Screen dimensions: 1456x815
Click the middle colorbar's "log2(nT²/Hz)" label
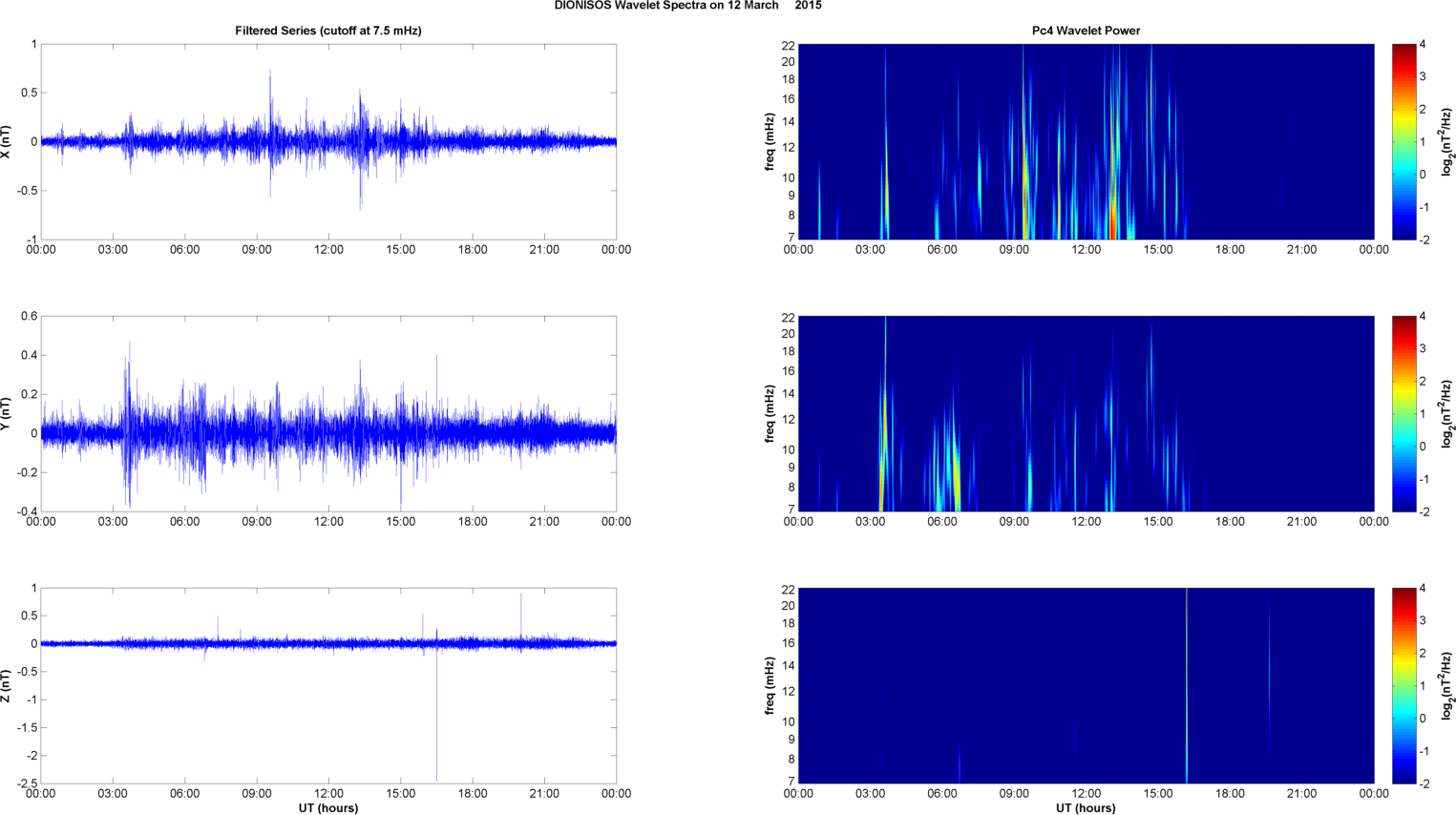coord(1447,413)
